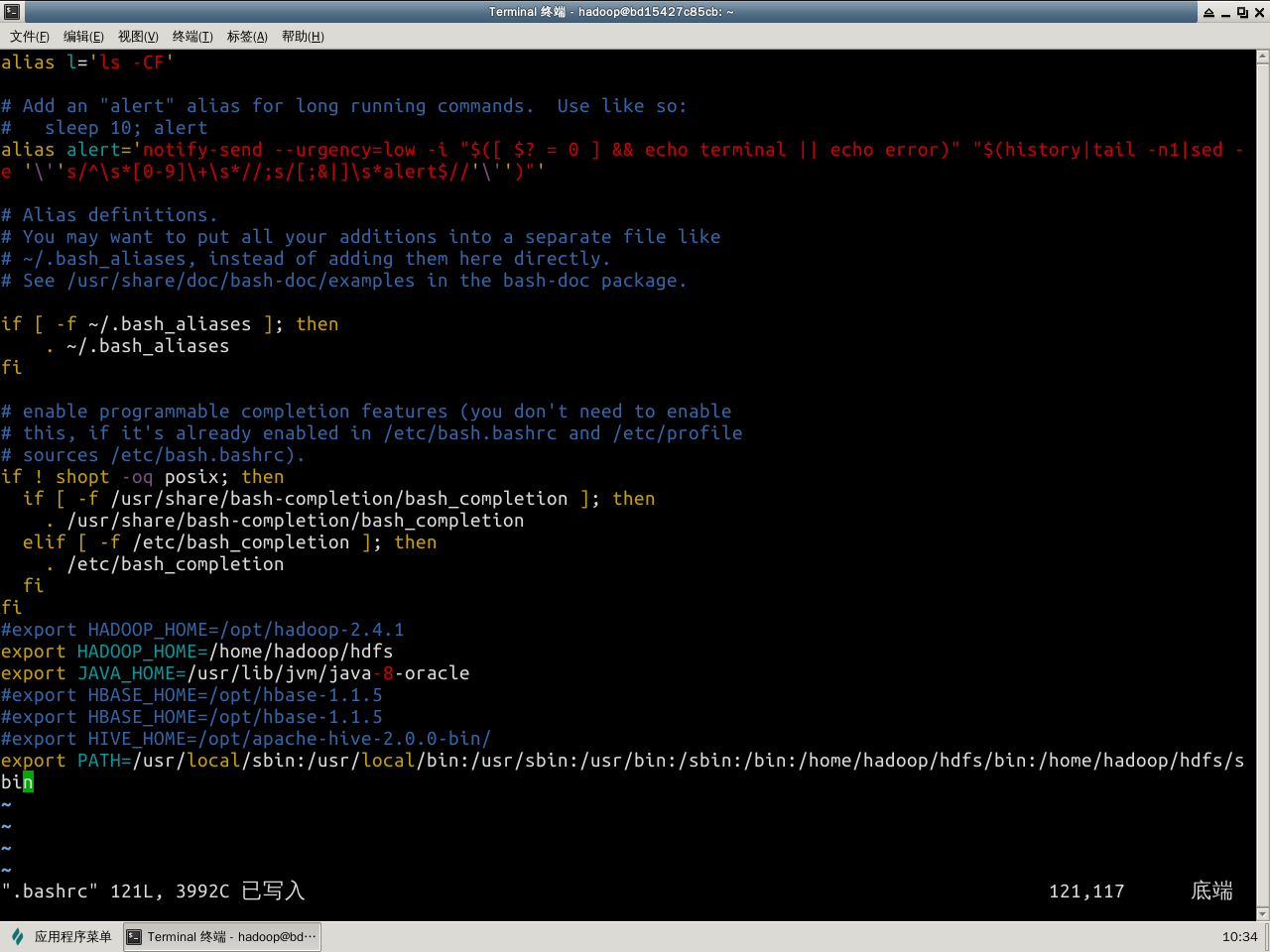Click the green teal applications menu logo icon
The height and width of the screenshot is (952, 1270).
tap(17, 936)
